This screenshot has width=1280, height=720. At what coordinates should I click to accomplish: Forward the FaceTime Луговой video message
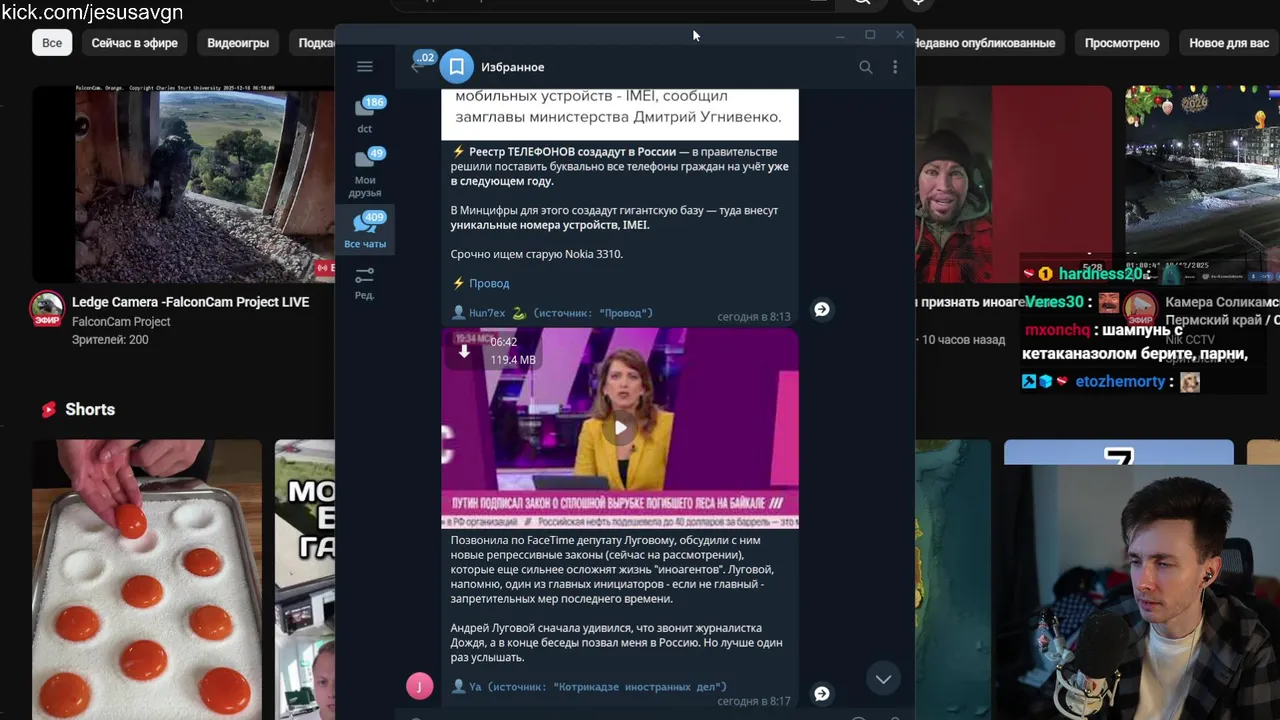[822, 694]
